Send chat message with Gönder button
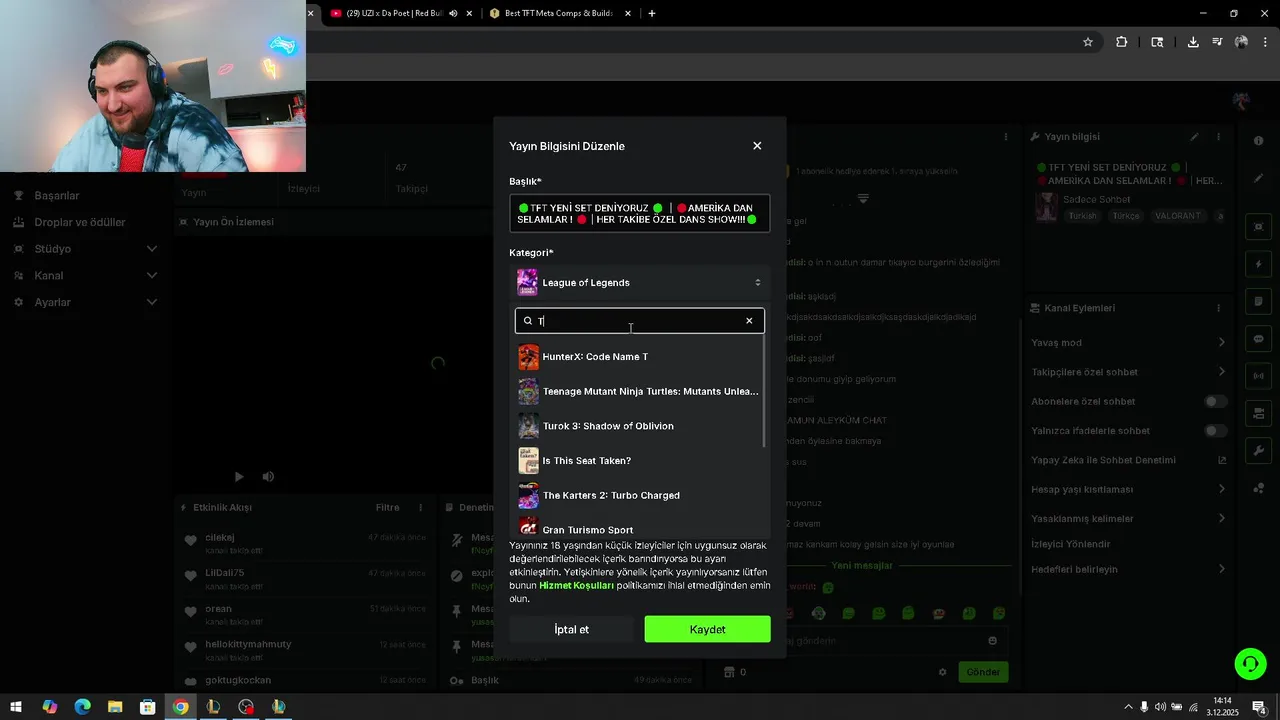The image size is (1280, 720). coord(983,672)
